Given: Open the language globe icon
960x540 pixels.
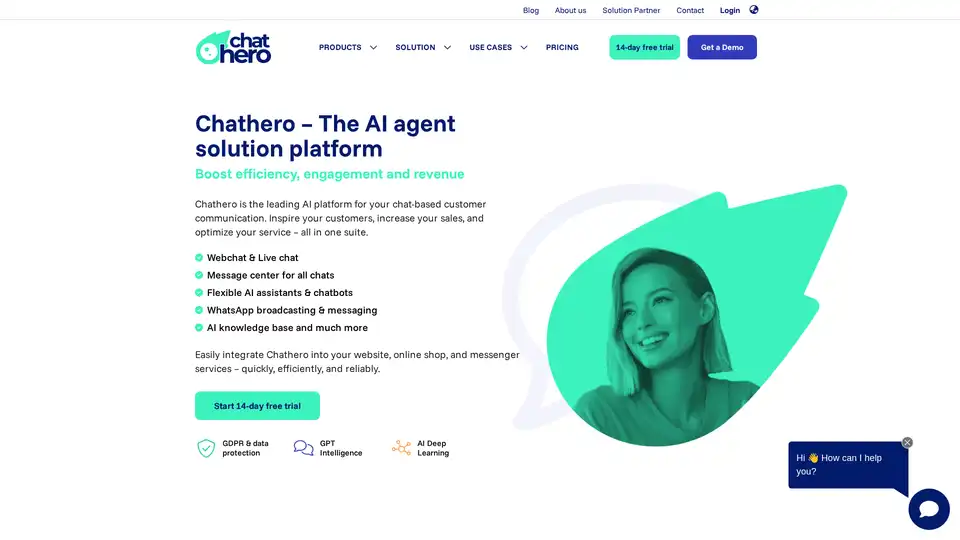Looking at the screenshot, I should (754, 10).
